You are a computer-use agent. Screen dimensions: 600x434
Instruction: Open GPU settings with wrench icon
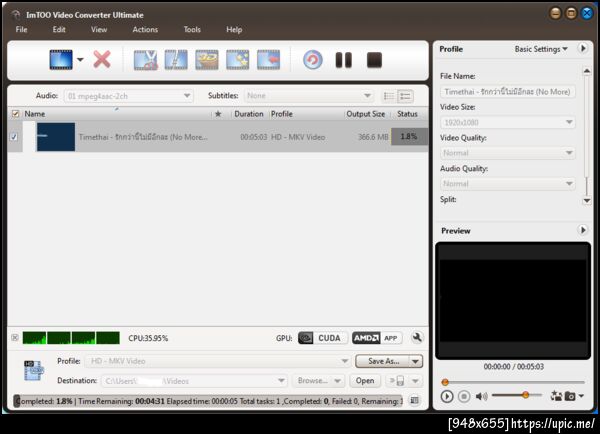click(x=417, y=338)
